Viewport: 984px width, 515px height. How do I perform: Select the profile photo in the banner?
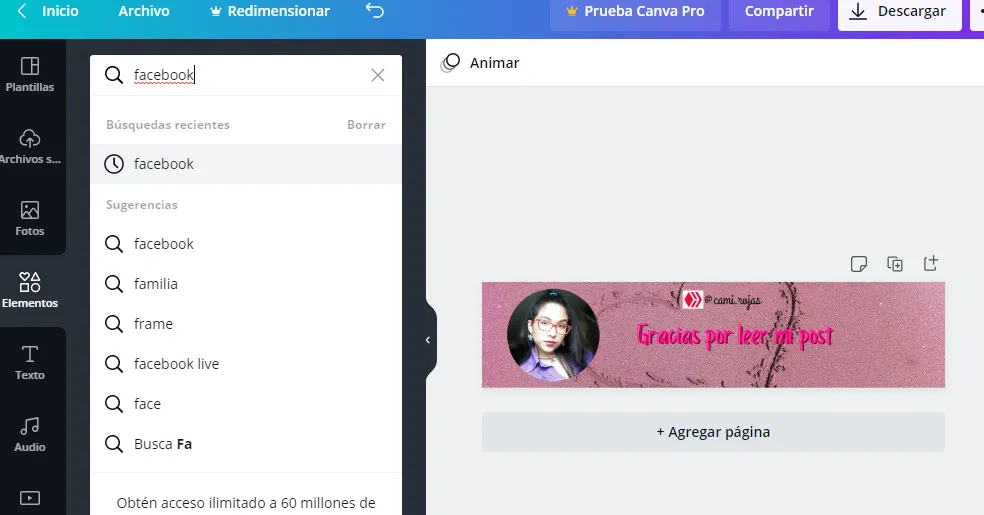553,335
